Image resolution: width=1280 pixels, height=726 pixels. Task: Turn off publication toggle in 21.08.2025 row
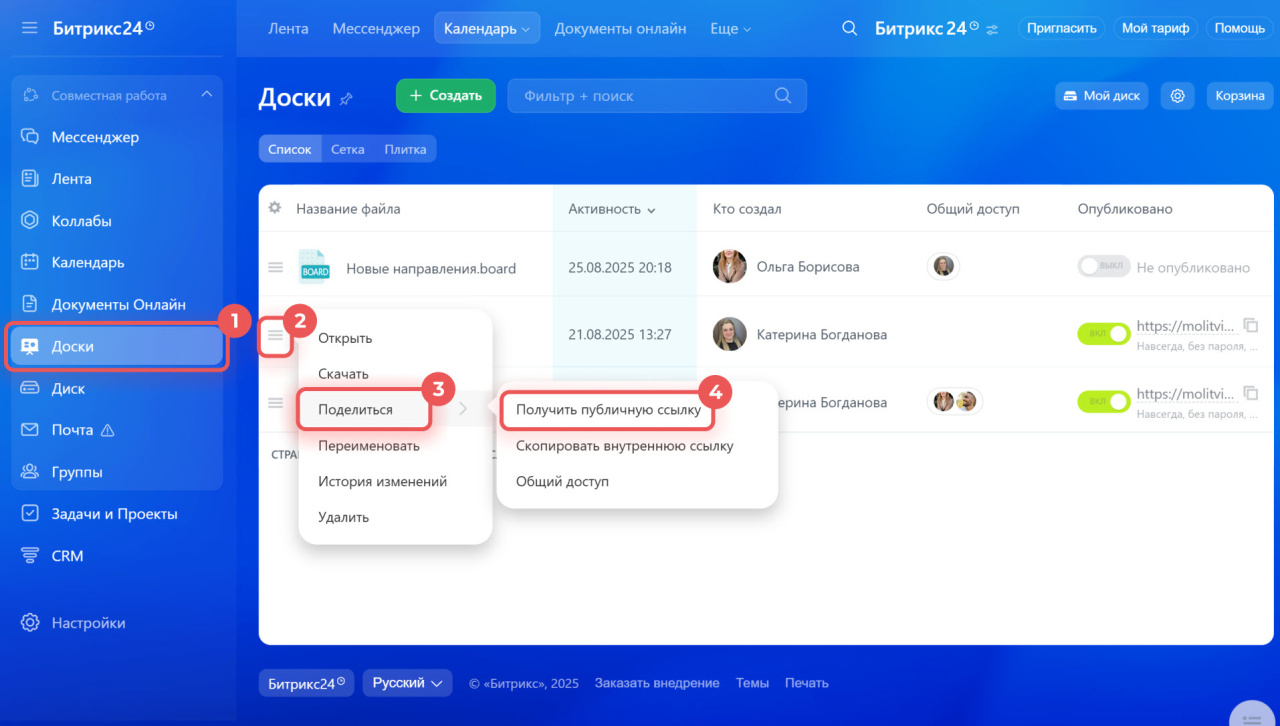(x=1103, y=334)
